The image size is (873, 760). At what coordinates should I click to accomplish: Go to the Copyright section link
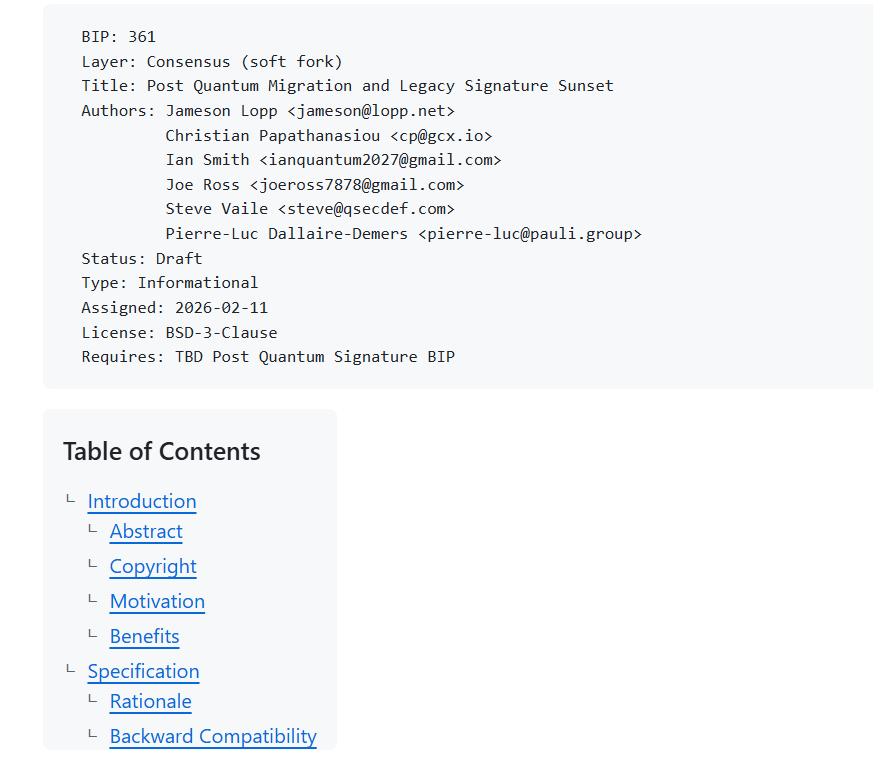[x=153, y=567]
